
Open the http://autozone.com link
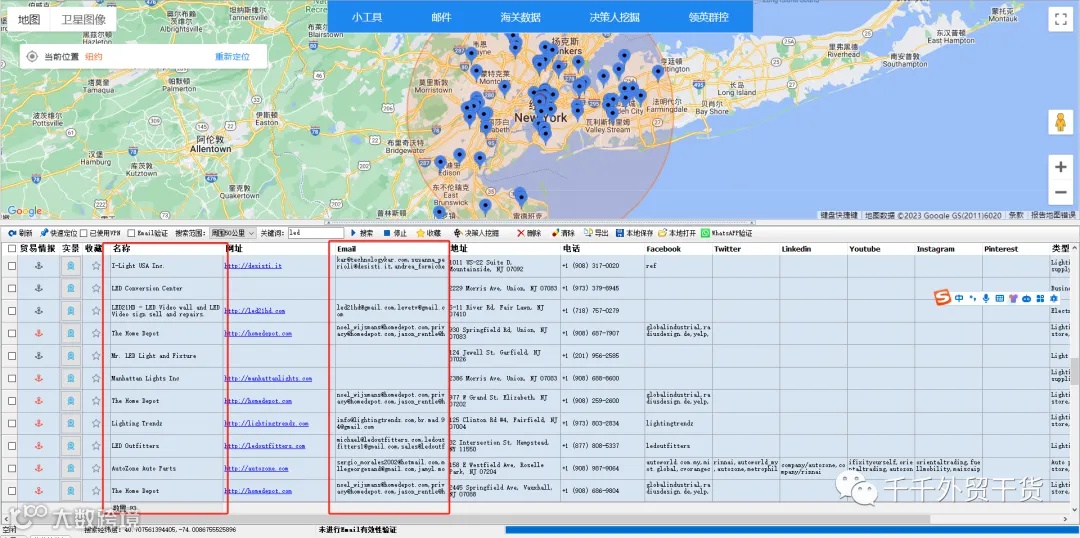pos(256,468)
